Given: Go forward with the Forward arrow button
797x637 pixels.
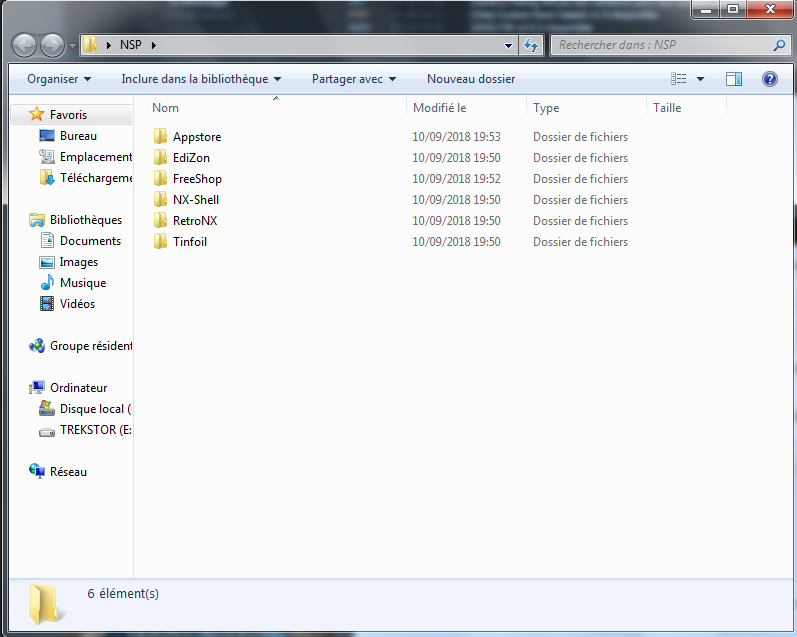Looking at the screenshot, I should point(52,46).
